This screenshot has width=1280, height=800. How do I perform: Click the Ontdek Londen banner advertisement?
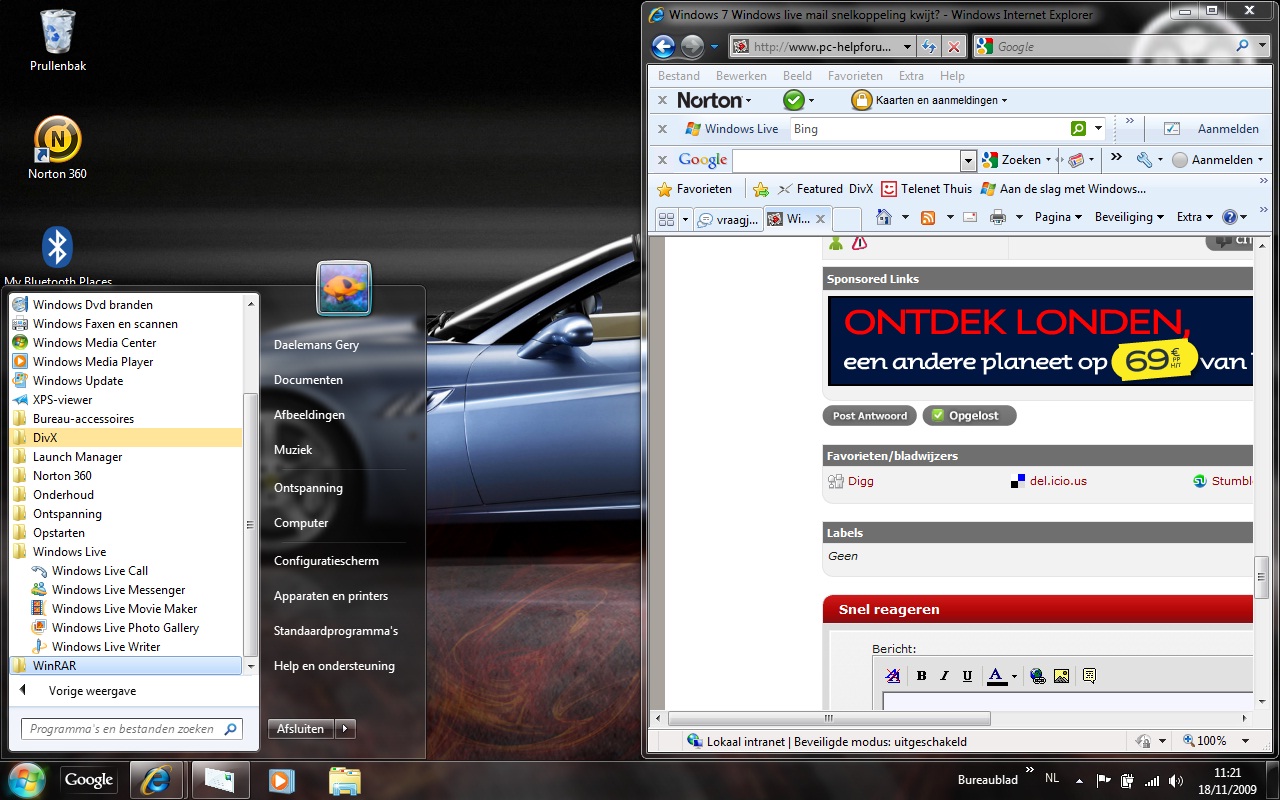pyautogui.click(x=1040, y=341)
